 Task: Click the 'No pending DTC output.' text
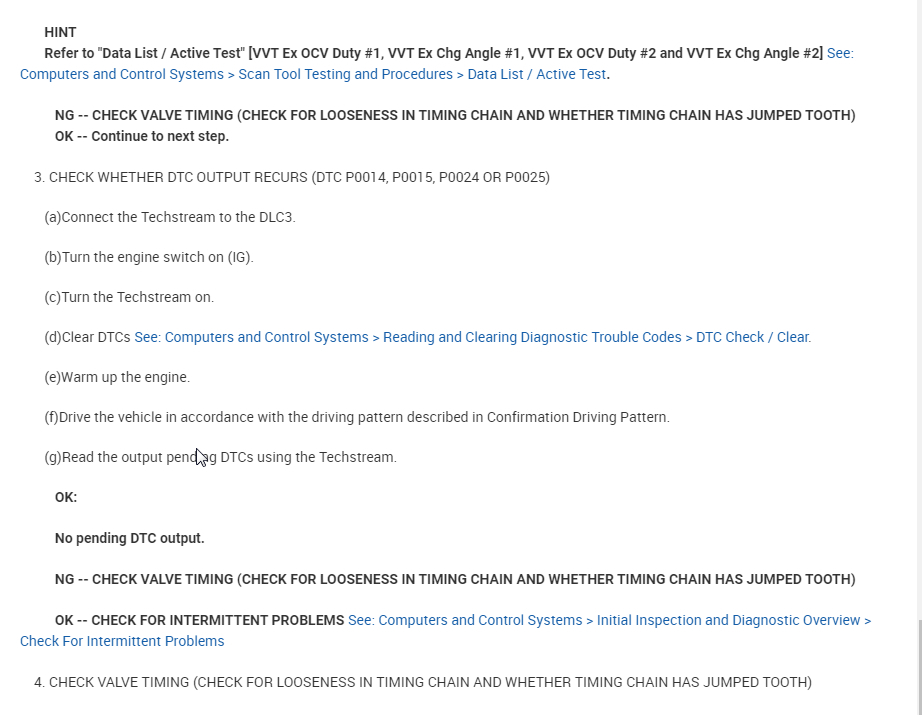(129, 538)
